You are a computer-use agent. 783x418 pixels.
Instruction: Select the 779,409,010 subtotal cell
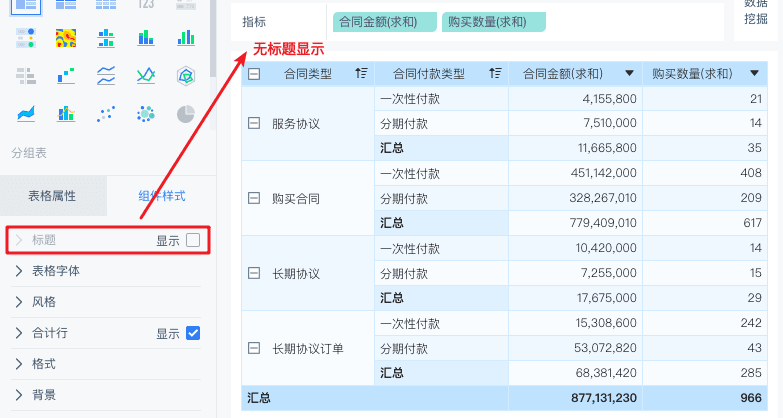[575, 223]
